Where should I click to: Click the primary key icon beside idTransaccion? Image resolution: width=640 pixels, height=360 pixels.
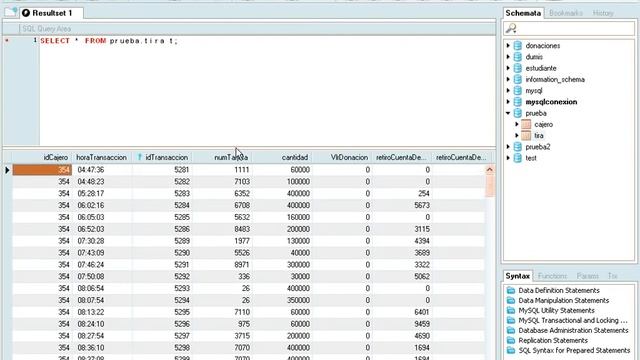[139, 157]
